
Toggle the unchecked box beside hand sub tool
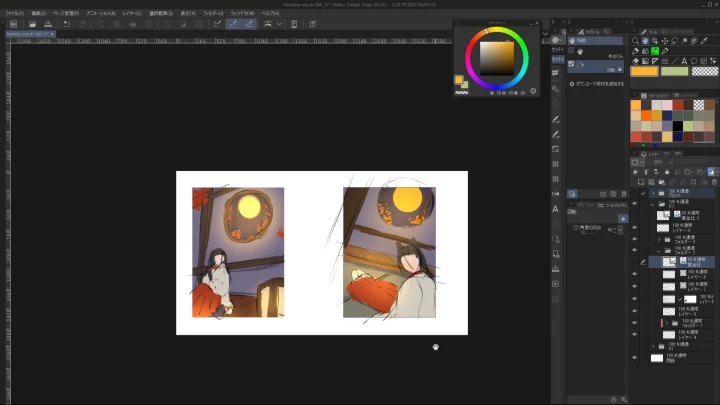click(571, 51)
